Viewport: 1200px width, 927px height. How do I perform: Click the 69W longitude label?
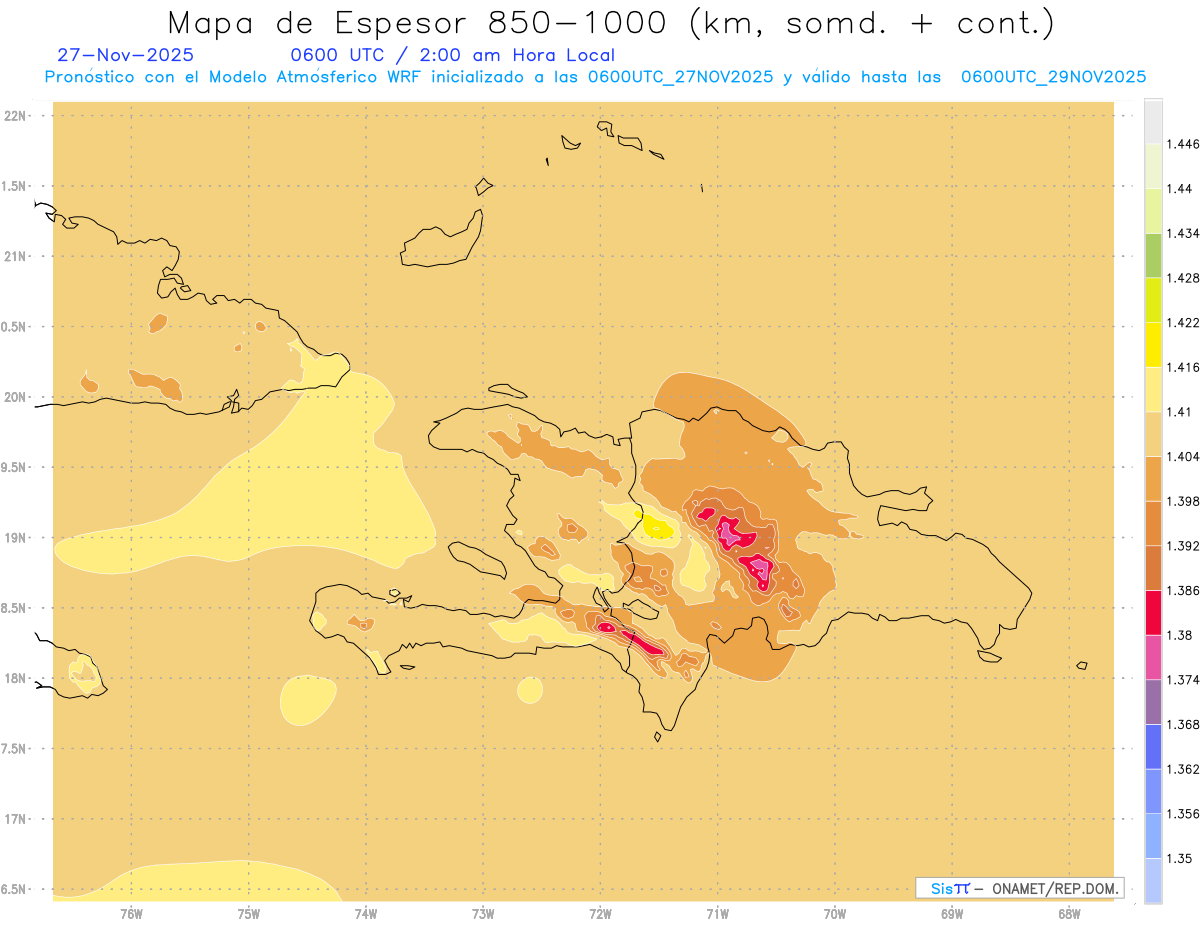coord(952,912)
